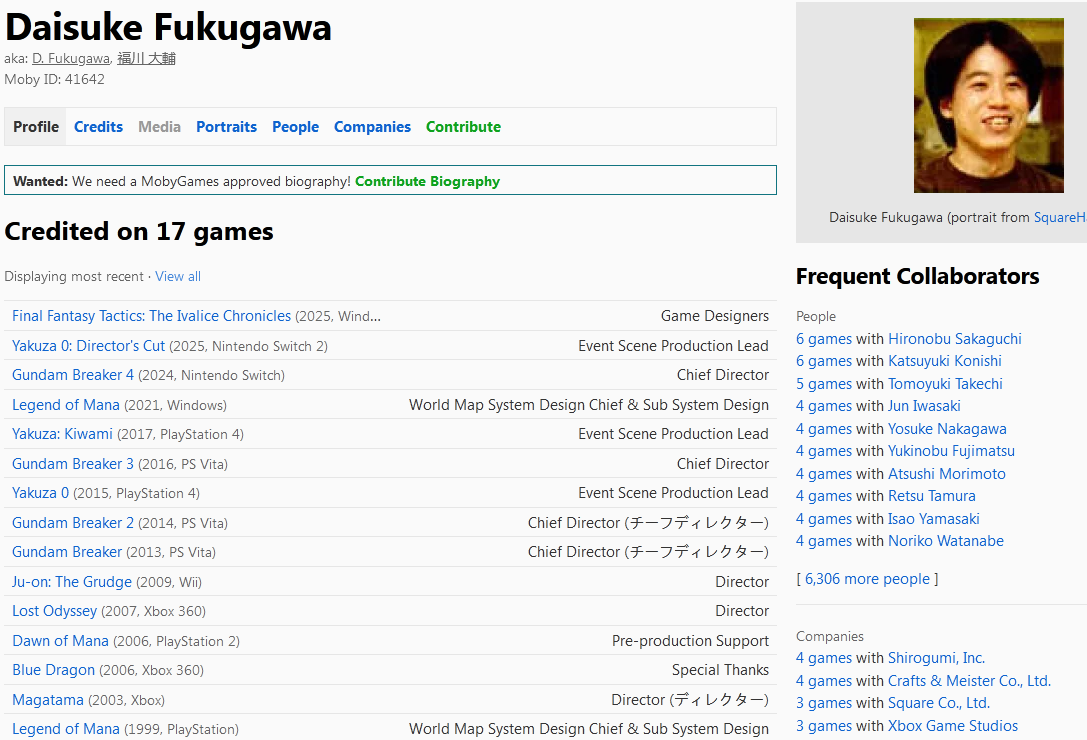Switch to the Companies tab
This screenshot has width=1087, height=740.
point(372,127)
